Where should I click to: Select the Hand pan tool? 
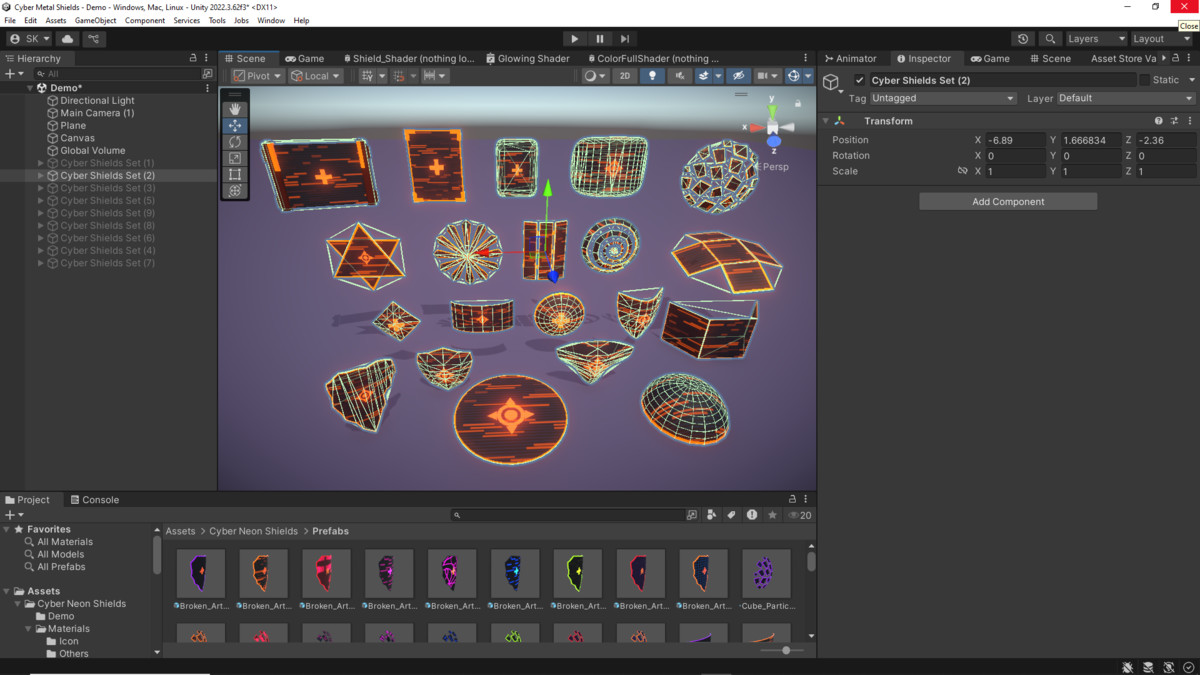(x=235, y=108)
